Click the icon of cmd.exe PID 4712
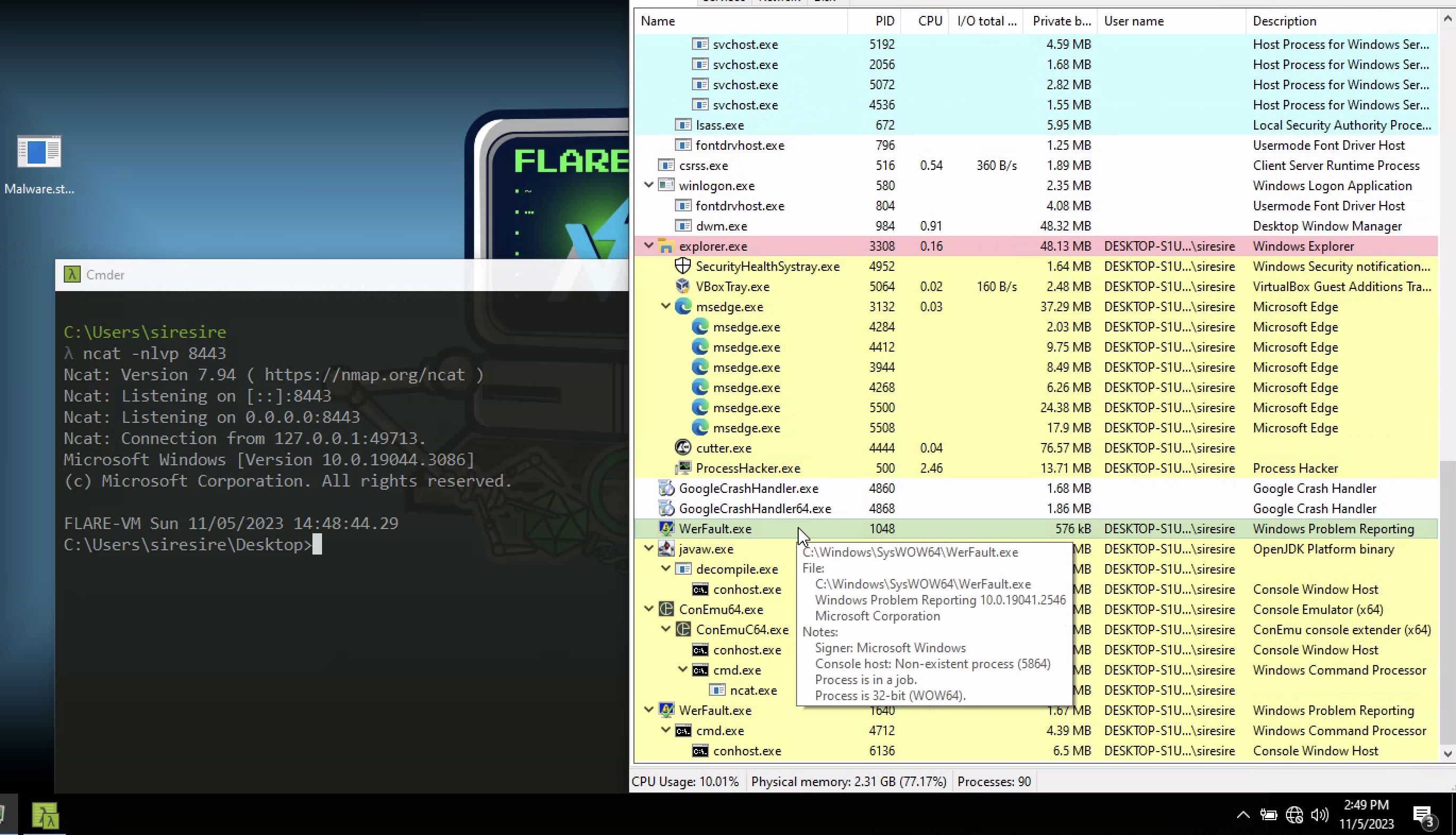 pyautogui.click(x=683, y=731)
